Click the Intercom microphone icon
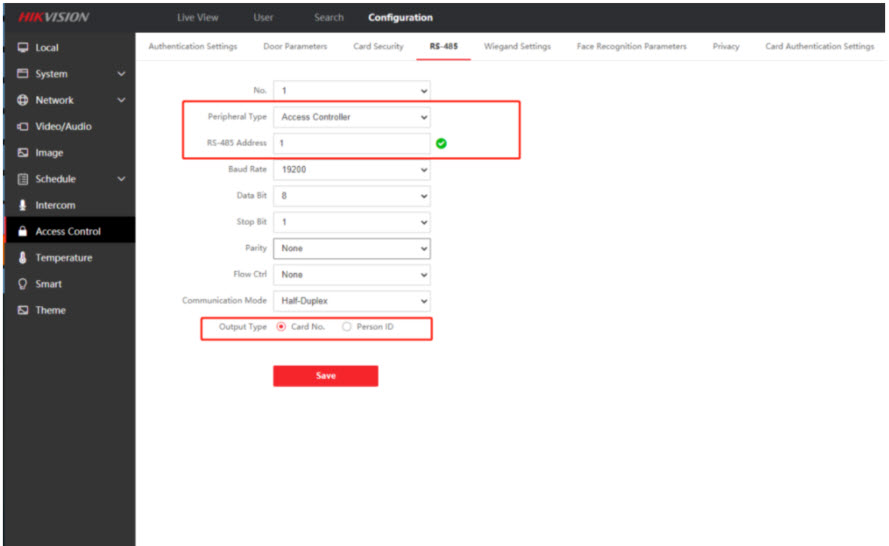The height and width of the screenshot is (546, 889). coord(23,205)
